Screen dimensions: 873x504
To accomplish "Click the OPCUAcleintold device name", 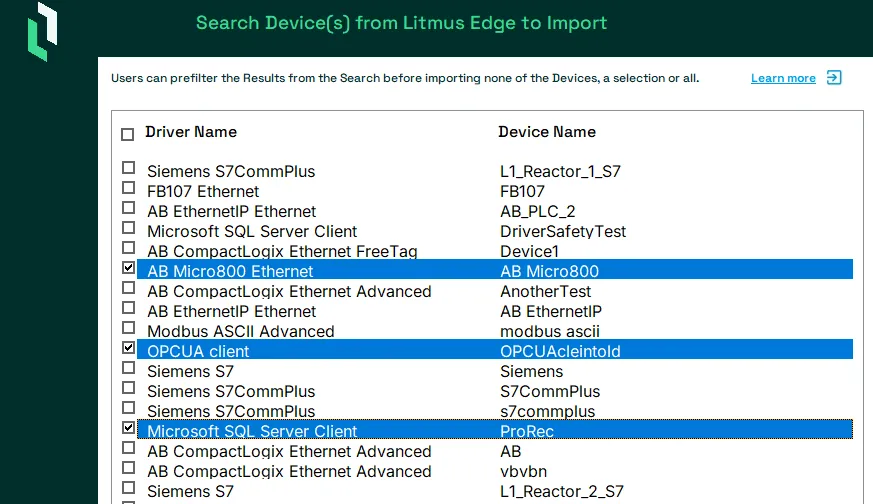I will pos(560,352).
